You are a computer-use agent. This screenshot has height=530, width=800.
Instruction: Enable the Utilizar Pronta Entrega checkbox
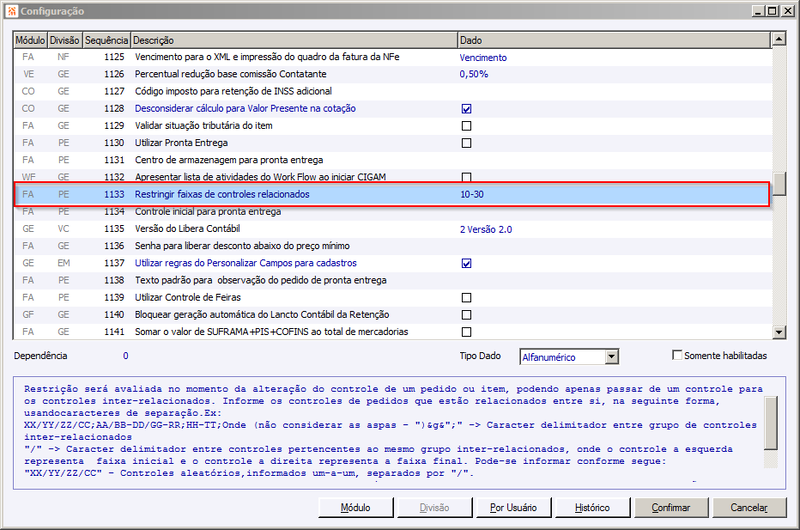pos(466,143)
